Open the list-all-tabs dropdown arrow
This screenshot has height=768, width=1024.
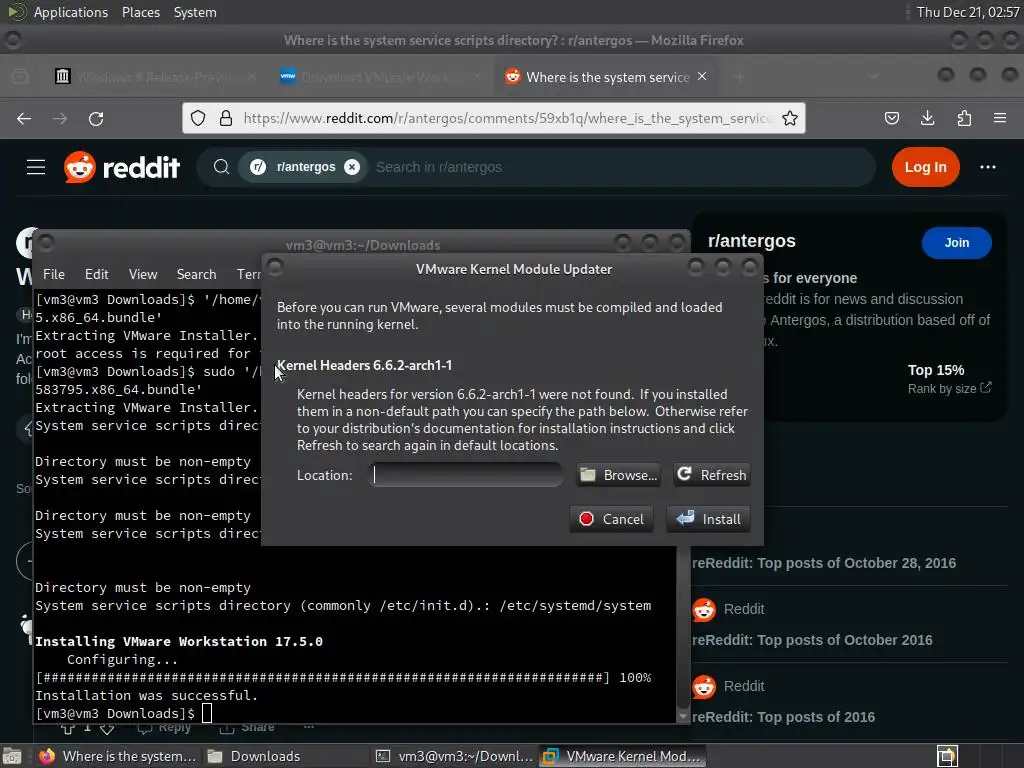(872, 77)
